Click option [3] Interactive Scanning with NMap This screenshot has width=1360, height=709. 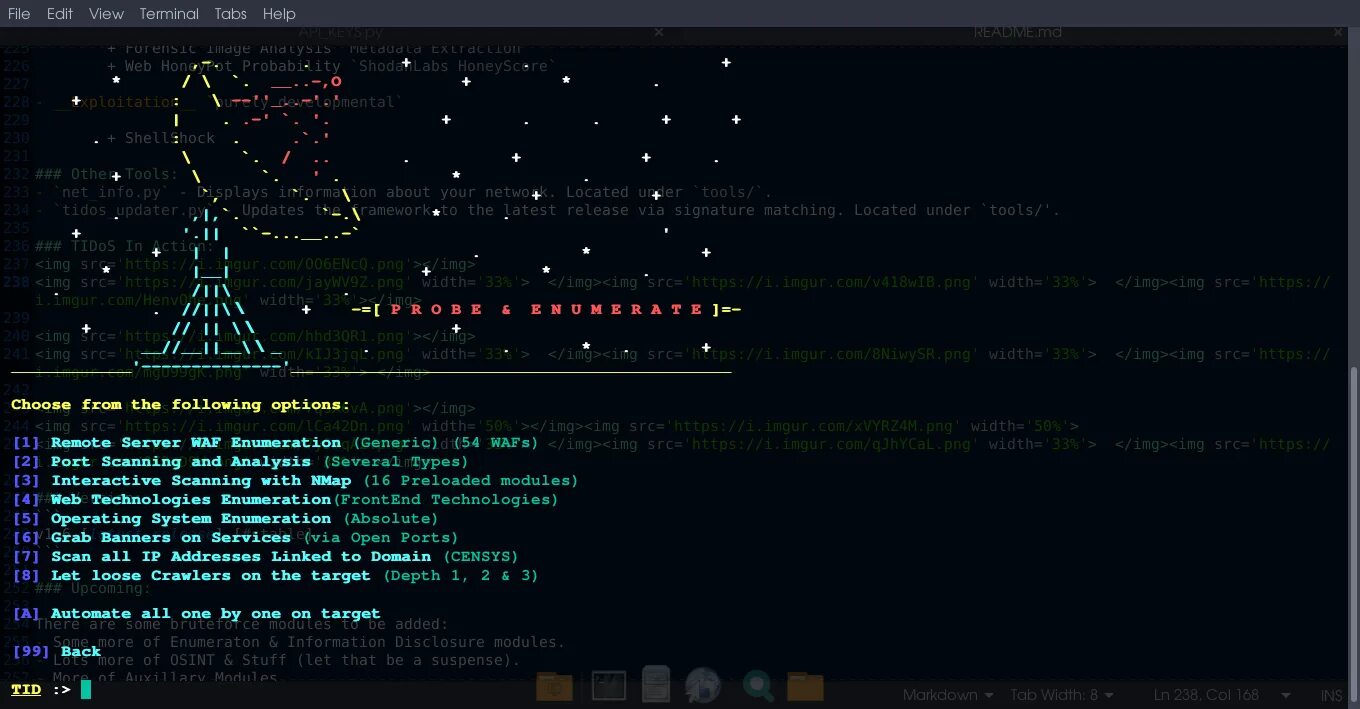(295, 480)
